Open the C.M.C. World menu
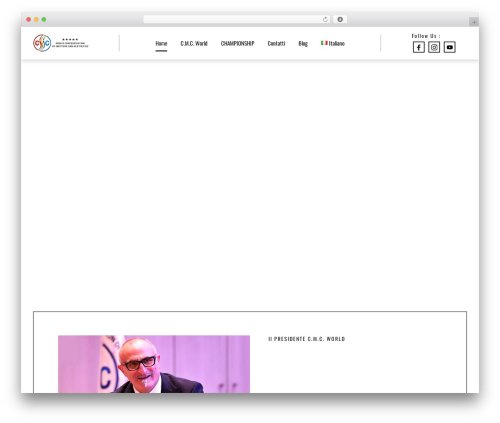The height and width of the screenshot is (423, 500). pyautogui.click(x=194, y=43)
